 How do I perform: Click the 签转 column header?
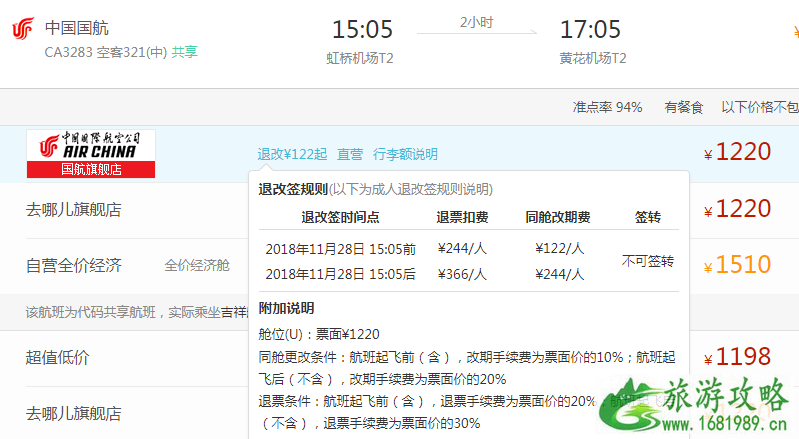tap(648, 217)
